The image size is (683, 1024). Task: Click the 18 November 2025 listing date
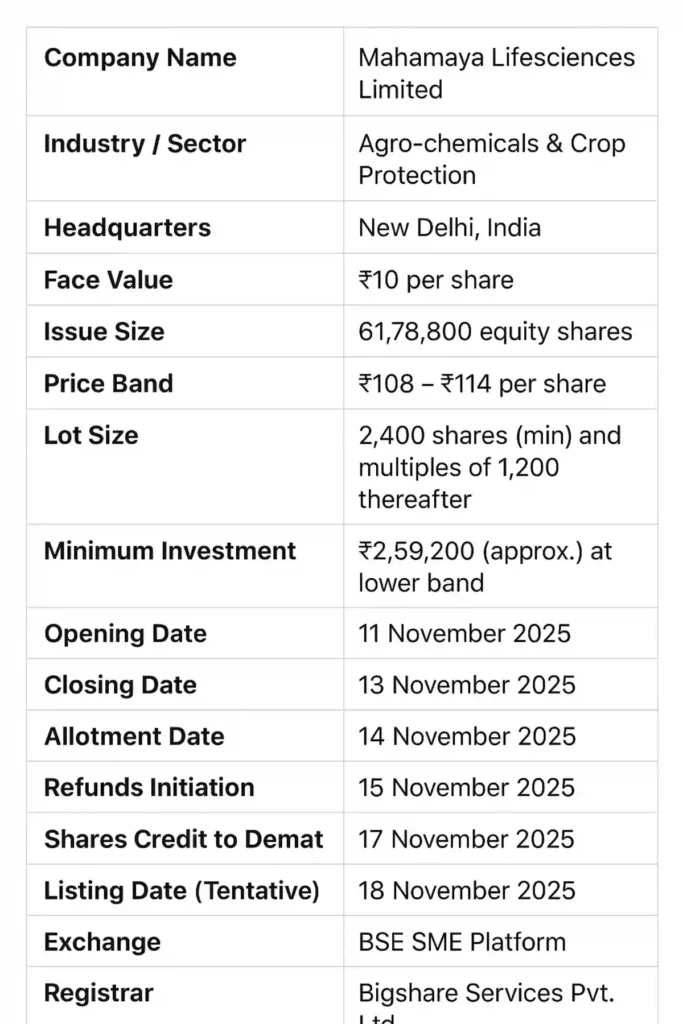pyautogui.click(x=467, y=891)
